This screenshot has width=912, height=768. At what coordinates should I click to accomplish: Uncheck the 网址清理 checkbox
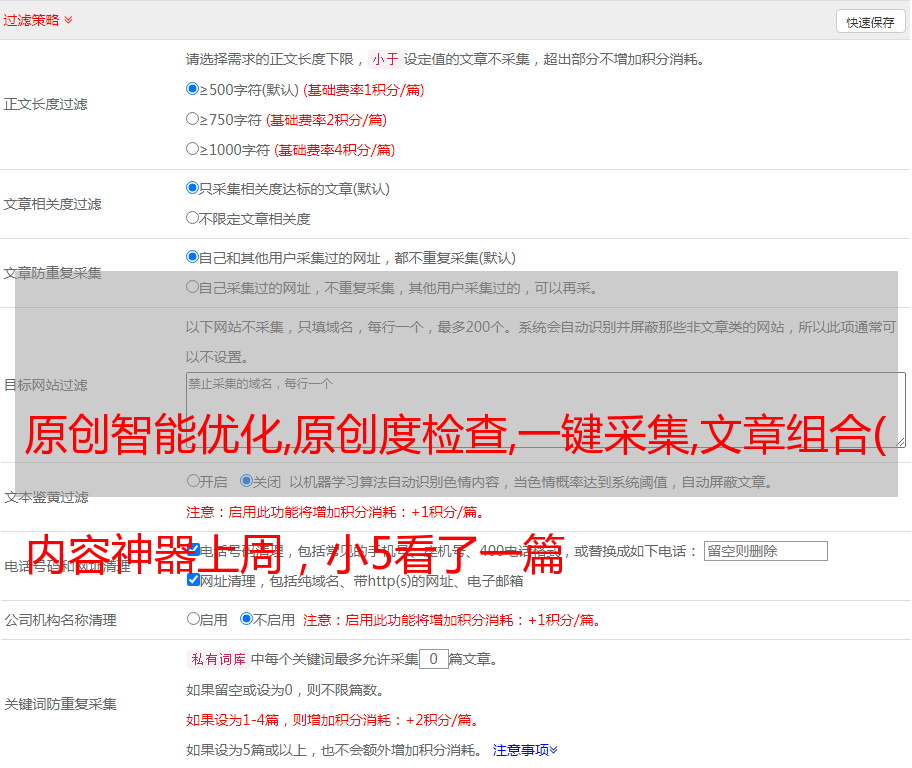(193, 580)
